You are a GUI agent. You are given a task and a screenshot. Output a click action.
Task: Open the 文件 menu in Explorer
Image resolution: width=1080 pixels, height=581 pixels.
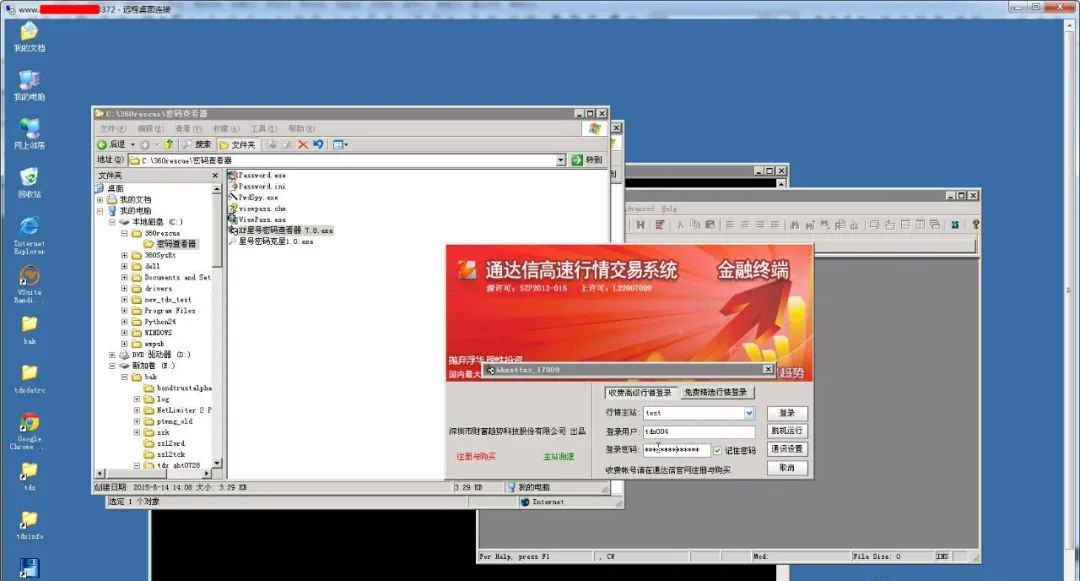coord(112,129)
